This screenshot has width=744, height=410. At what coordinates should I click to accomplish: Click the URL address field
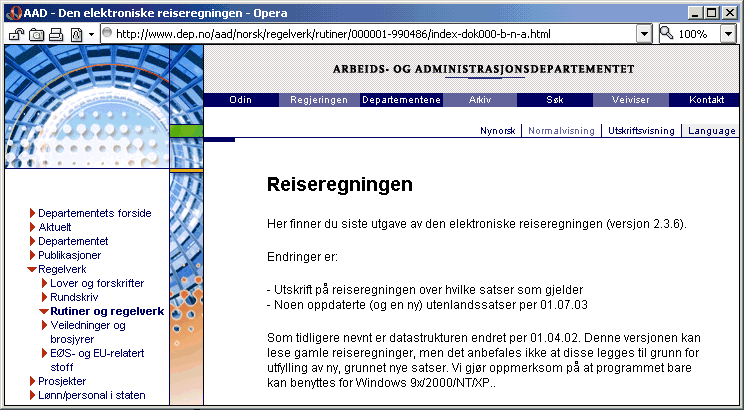coord(368,34)
